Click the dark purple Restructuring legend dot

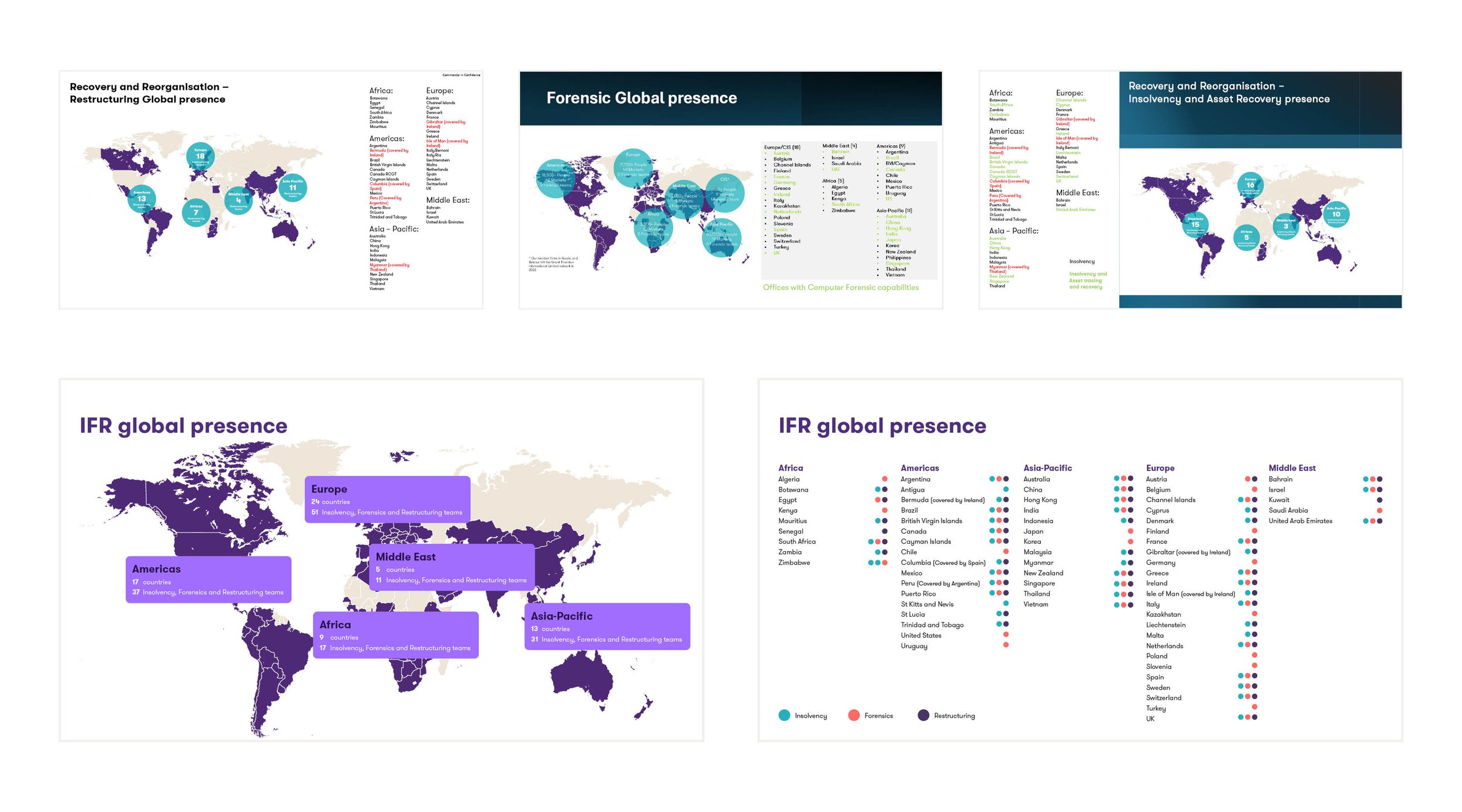[923, 715]
